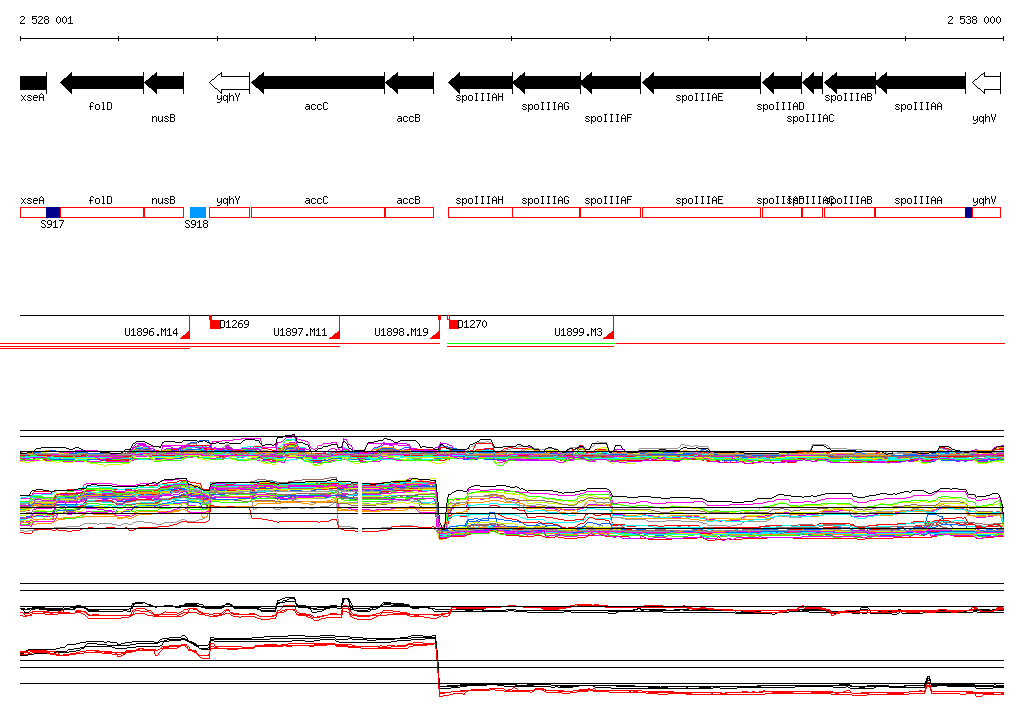Image resolution: width=1024 pixels, height=714 pixels.
Task: Click the accC gene arrow
Action: 318,83
